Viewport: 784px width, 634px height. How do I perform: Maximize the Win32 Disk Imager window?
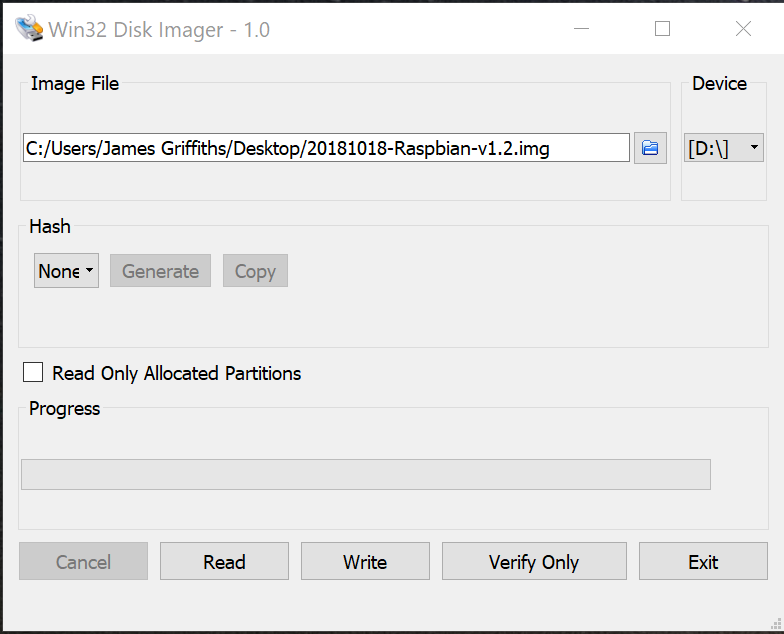pos(662,28)
